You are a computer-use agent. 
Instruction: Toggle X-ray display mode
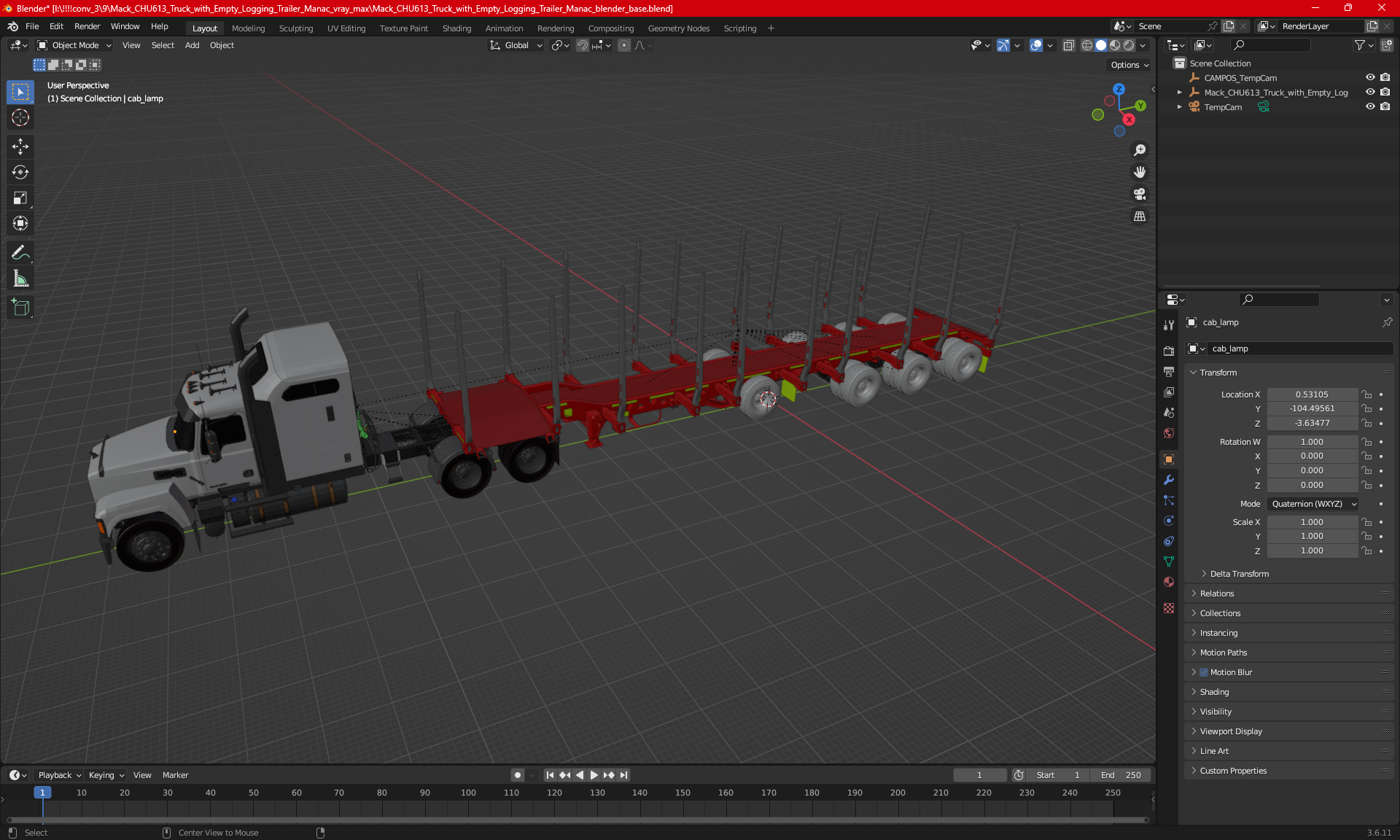tap(1068, 45)
